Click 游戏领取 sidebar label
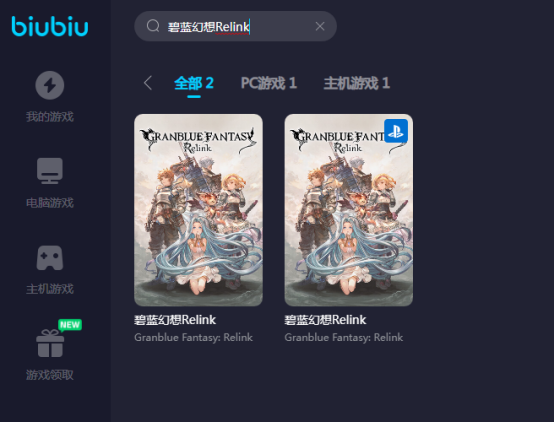Viewport: 554px width, 422px height. pos(50,375)
